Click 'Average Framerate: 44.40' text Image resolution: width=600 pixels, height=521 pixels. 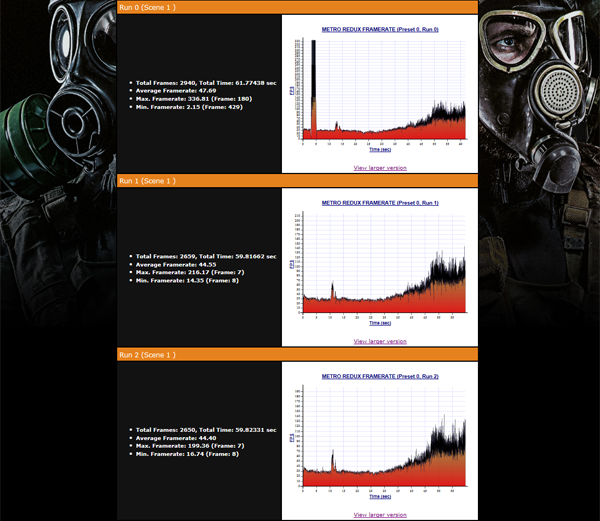point(176,438)
